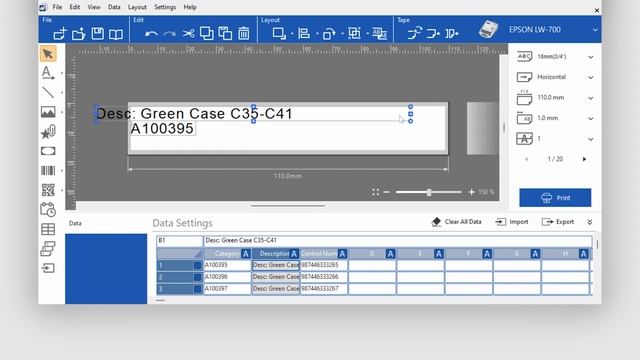Open the Horizontal orientation dropdown
This screenshot has height=360, width=640.
[591, 78]
